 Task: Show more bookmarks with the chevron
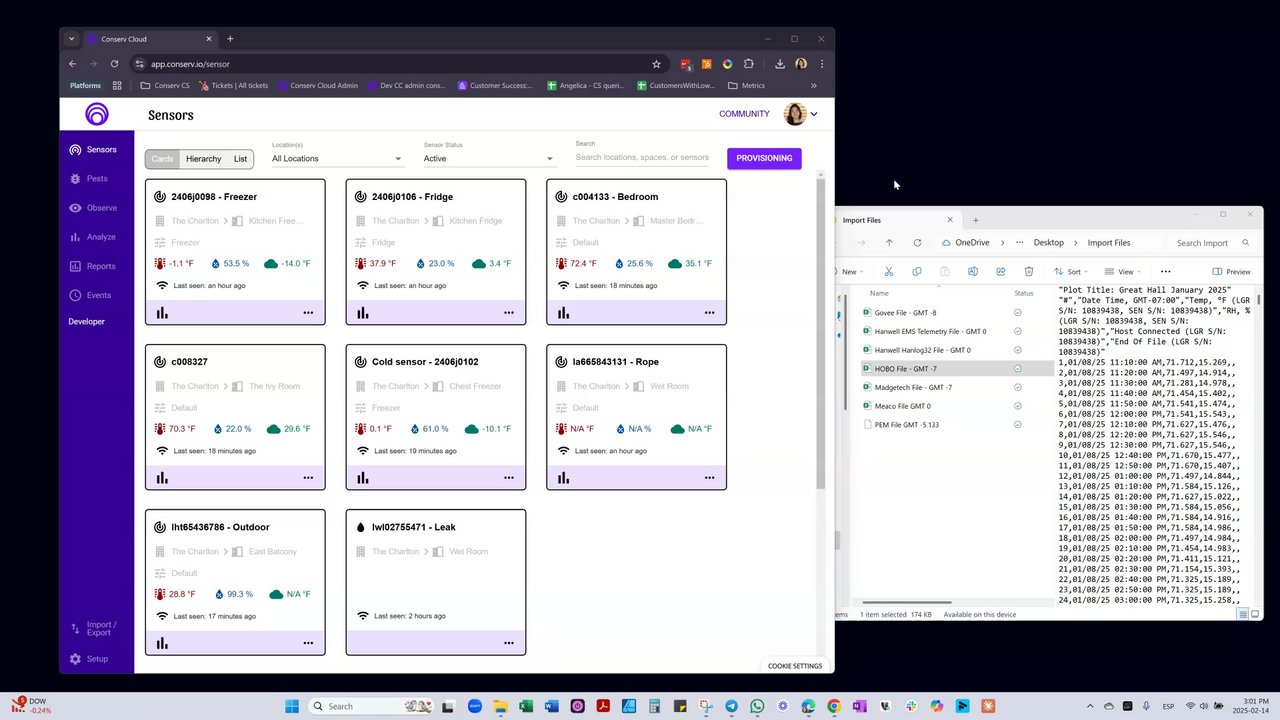(813, 86)
